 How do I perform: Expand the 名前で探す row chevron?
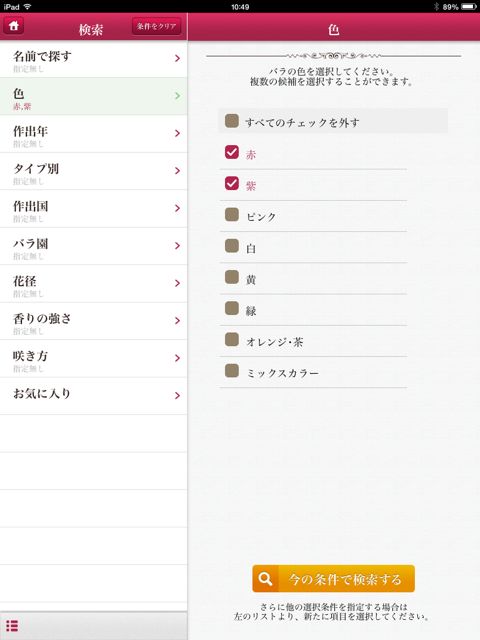[x=177, y=58]
